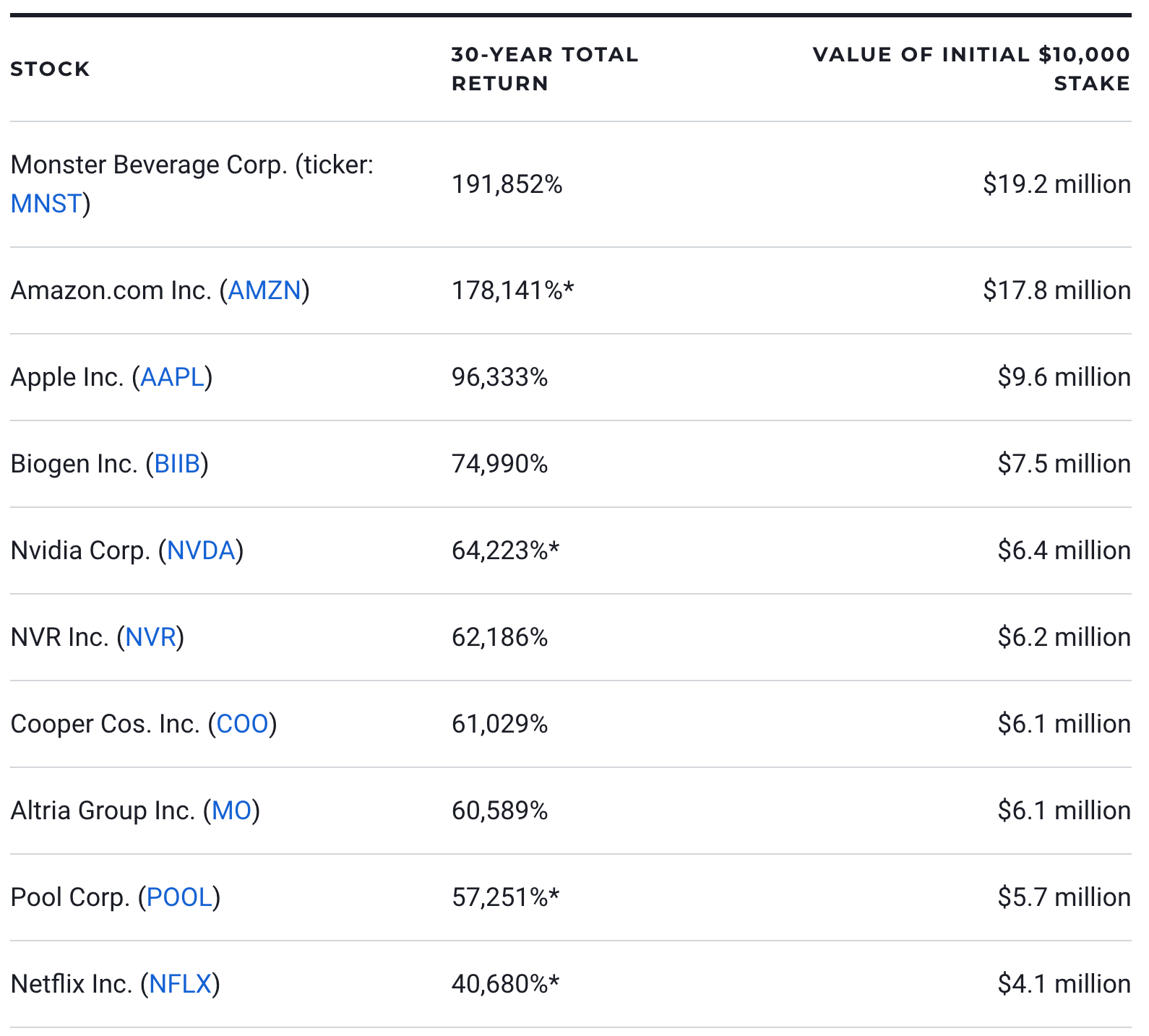Image resolution: width=1149 pixels, height=1036 pixels.
Task: Open the COO ticker link
Action: [x=242, y=724]
